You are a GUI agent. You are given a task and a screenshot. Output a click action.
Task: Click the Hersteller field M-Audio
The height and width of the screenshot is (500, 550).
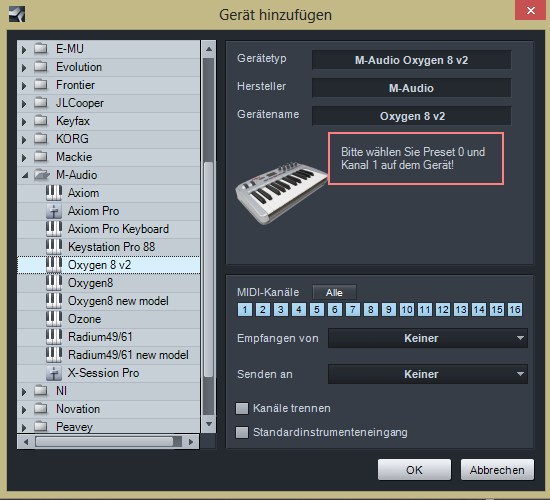(411, 88)
